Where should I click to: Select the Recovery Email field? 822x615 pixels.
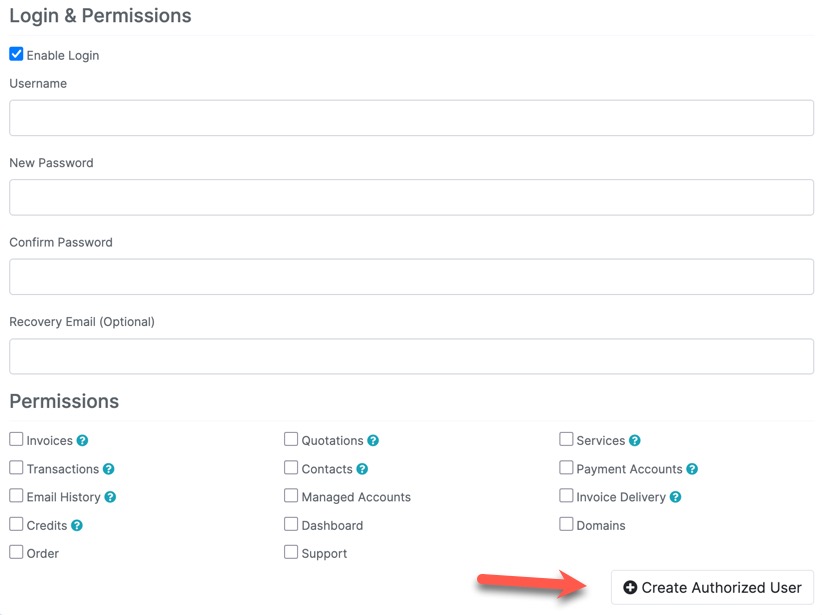coord(410,356)
